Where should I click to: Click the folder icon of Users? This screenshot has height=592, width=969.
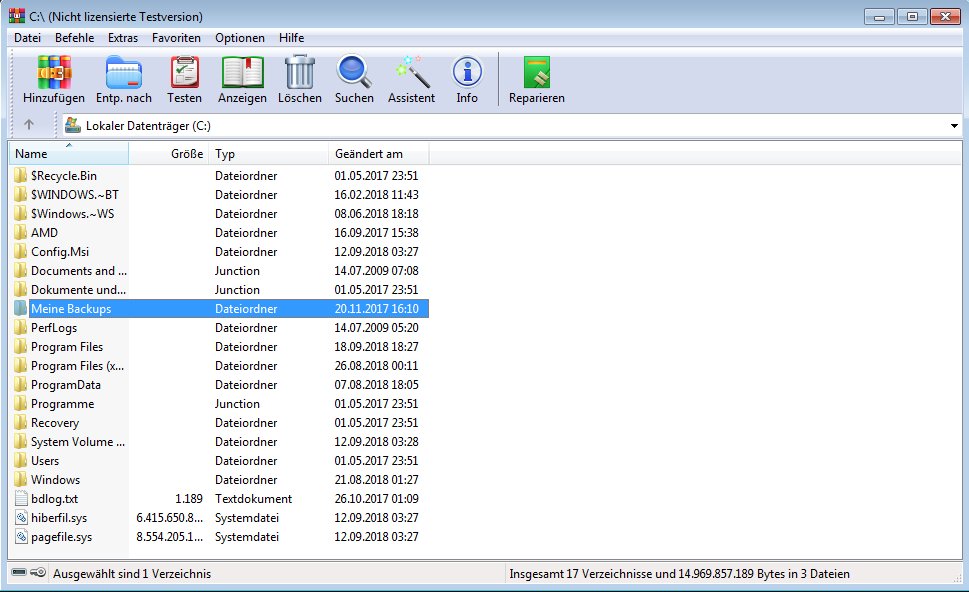click(20, 460)
